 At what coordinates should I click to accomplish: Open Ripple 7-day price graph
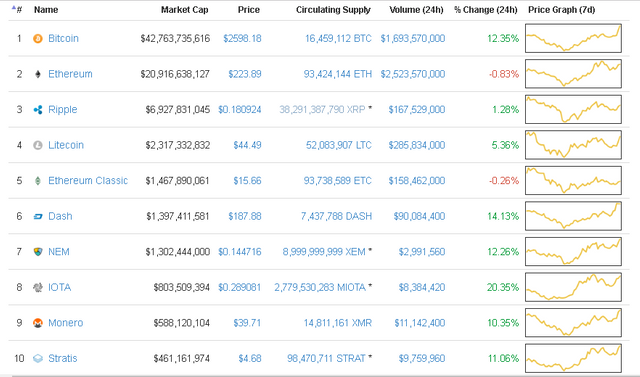click(573, 109)
